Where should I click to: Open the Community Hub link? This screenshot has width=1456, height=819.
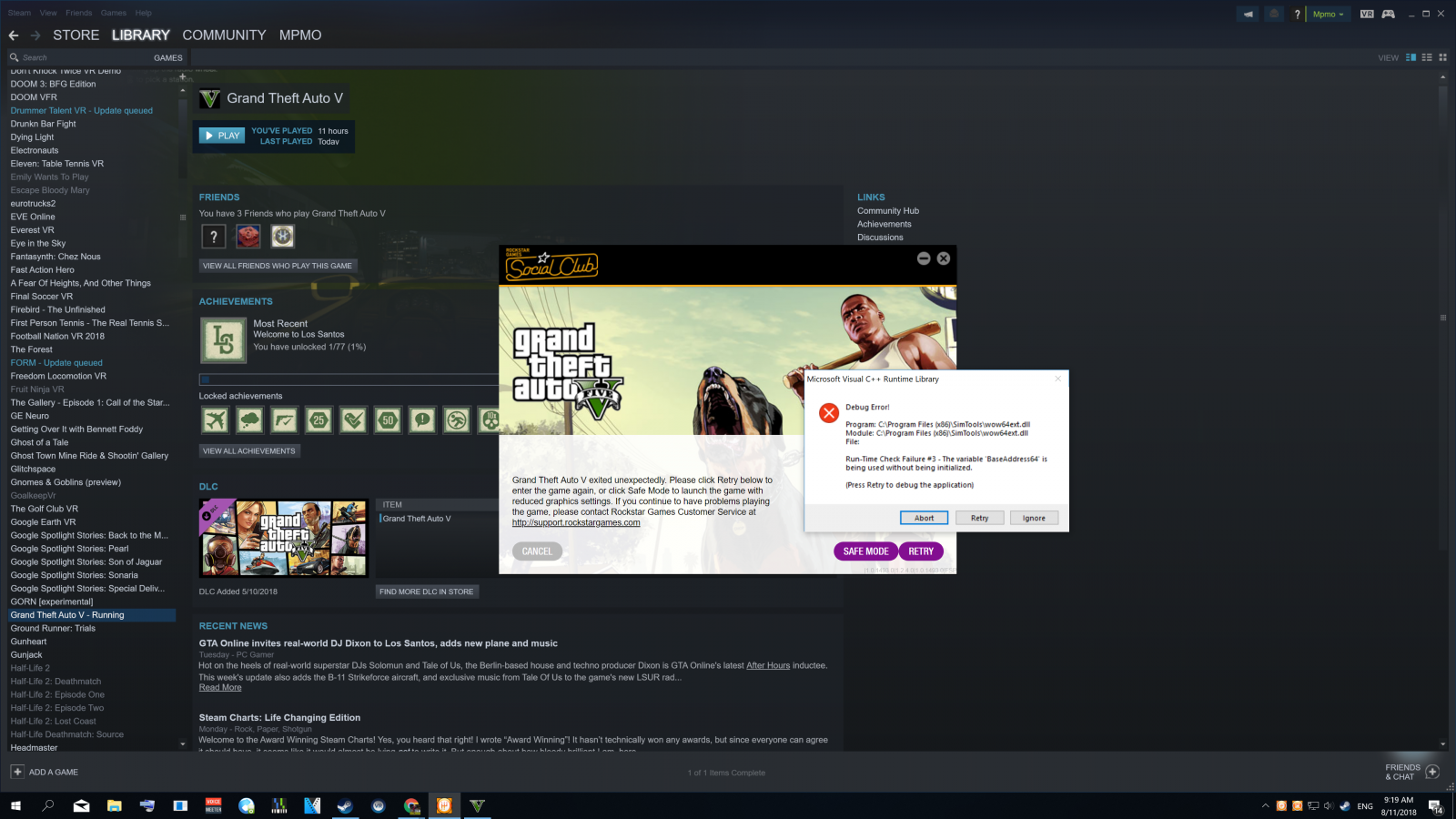[x=888, y=211]
